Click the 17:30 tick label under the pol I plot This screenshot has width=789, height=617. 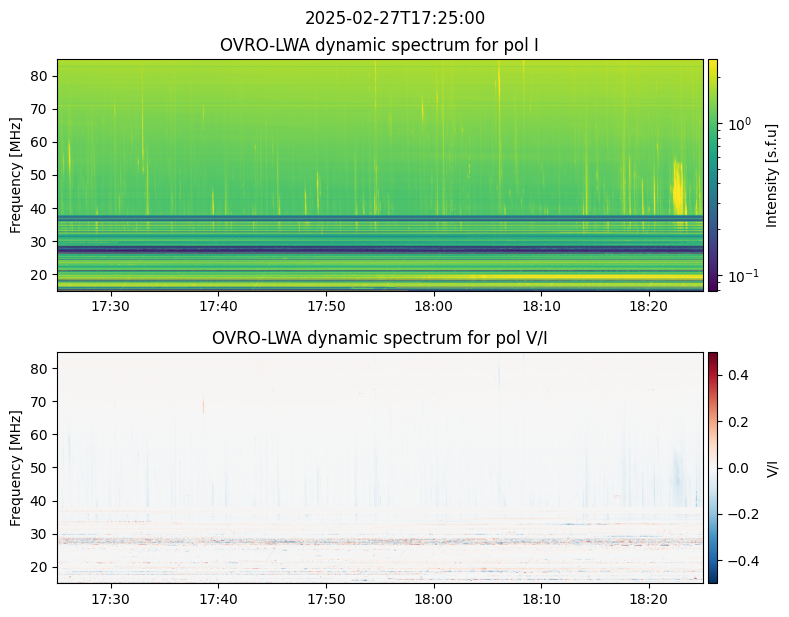pos(111,306)
